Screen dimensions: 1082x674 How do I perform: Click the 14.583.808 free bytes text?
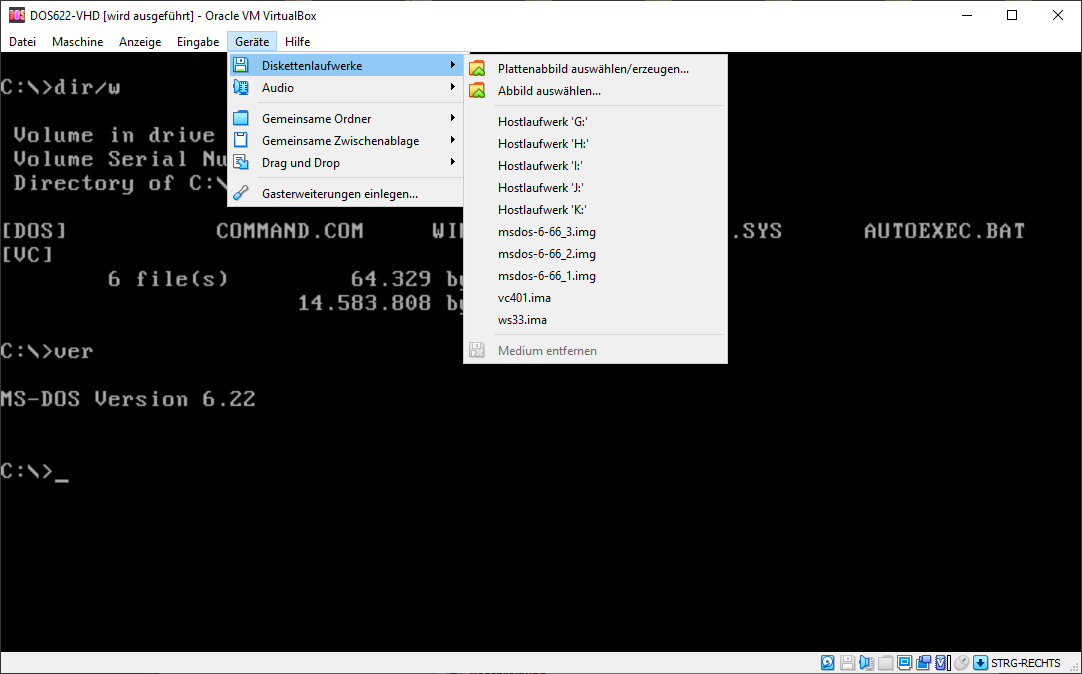(365, 303)
